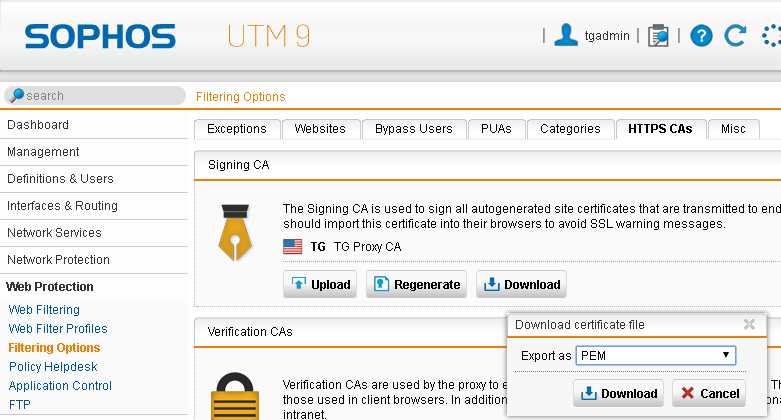Image resolution: width=781 pixels, height=420 pixels.
Task: Open the Web Filter Profiles link
Action: pos(58,329)
